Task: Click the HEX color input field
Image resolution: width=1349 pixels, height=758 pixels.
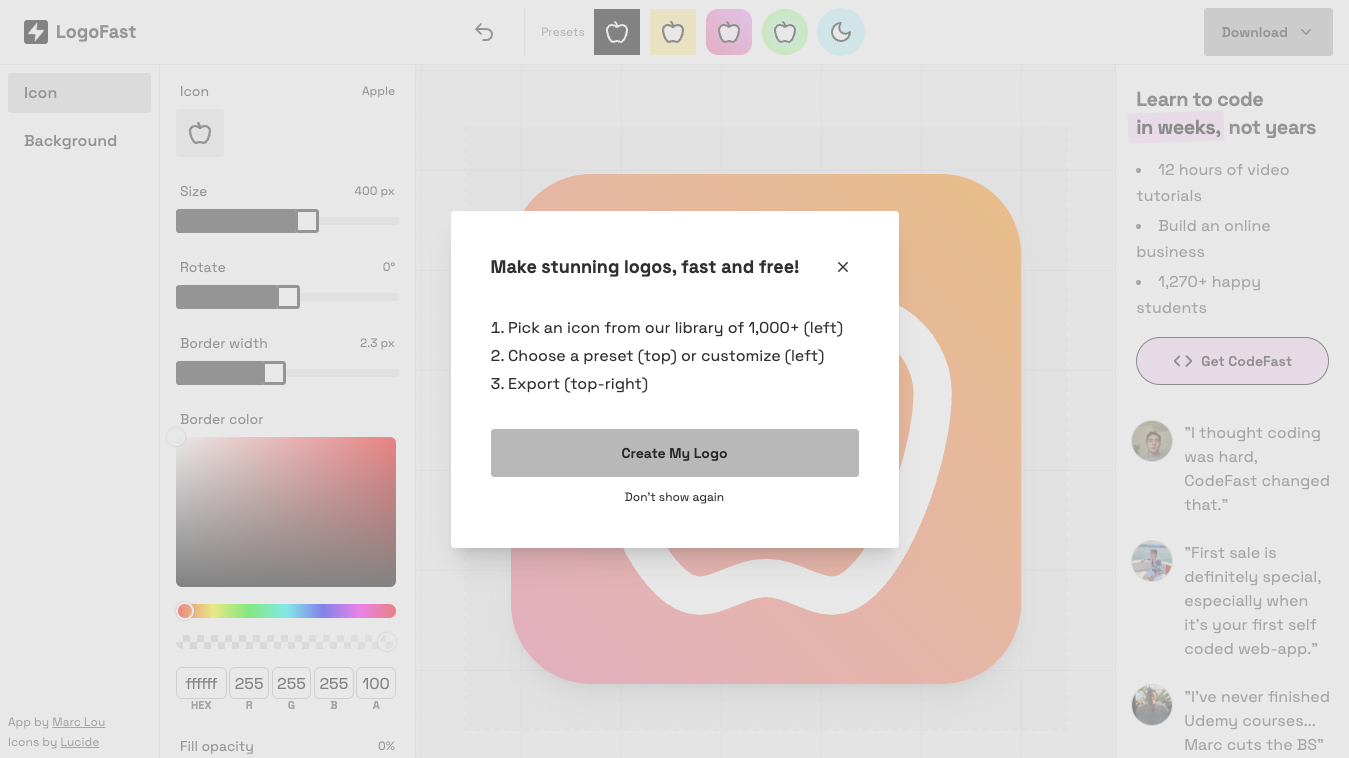Action: pyautogui.click(x=201, y=684)
